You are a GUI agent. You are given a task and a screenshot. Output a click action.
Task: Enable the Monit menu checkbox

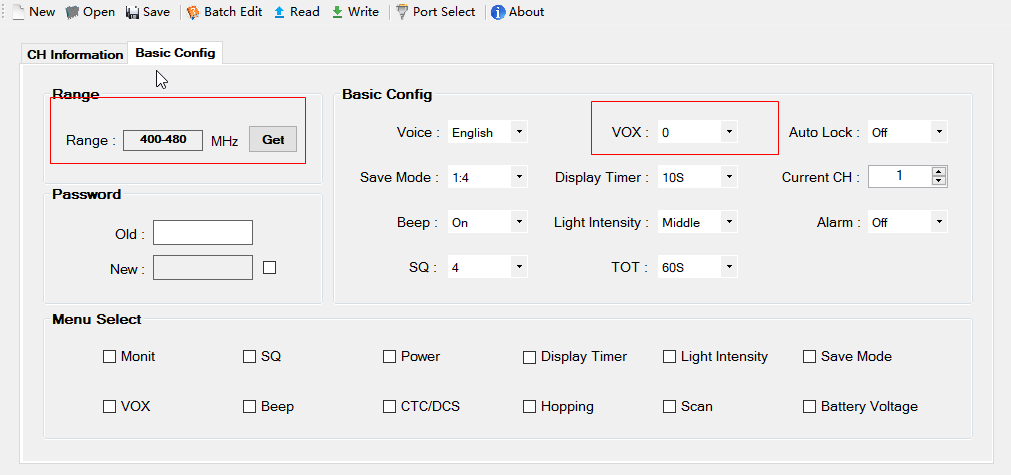pyautogui.click(x=110, y=356)
